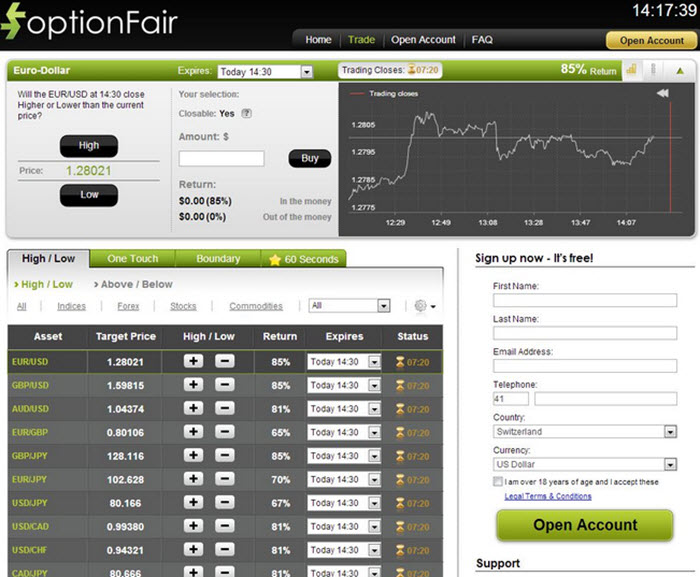Click the First Name field
This screenshot has width=700, height=577.
tap(585, 300)
